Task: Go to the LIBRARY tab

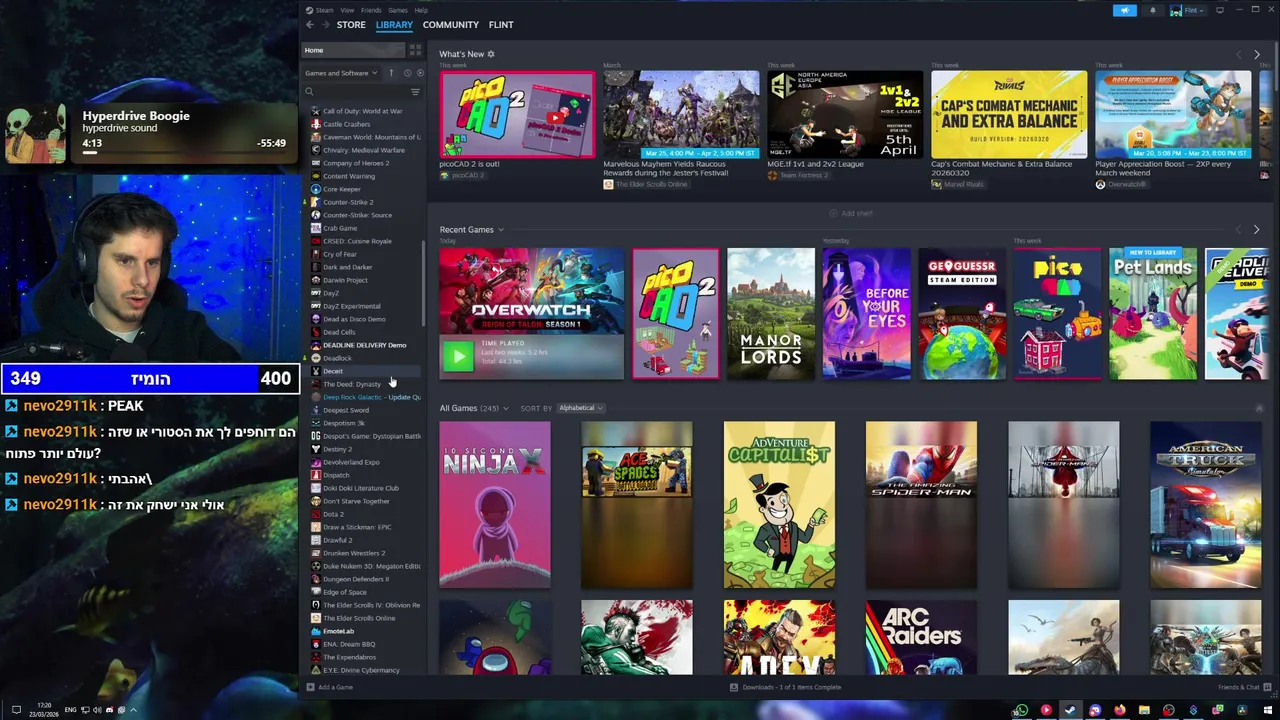Action: click(x=394, y=25)
